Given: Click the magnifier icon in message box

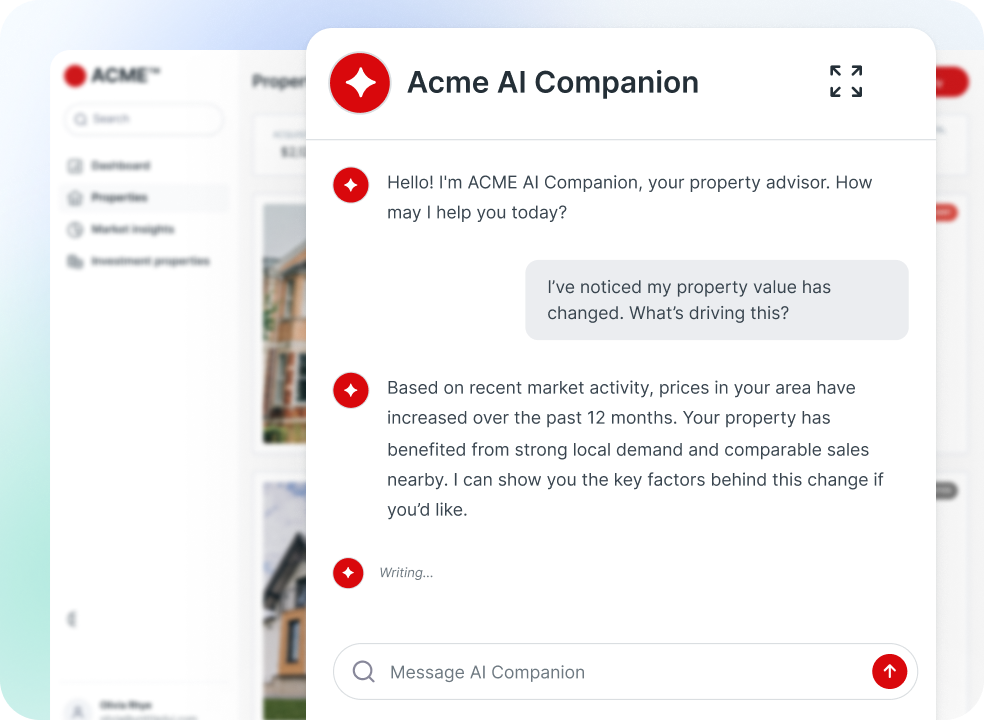Looking at the screenshot, I should tap(364, 672).
